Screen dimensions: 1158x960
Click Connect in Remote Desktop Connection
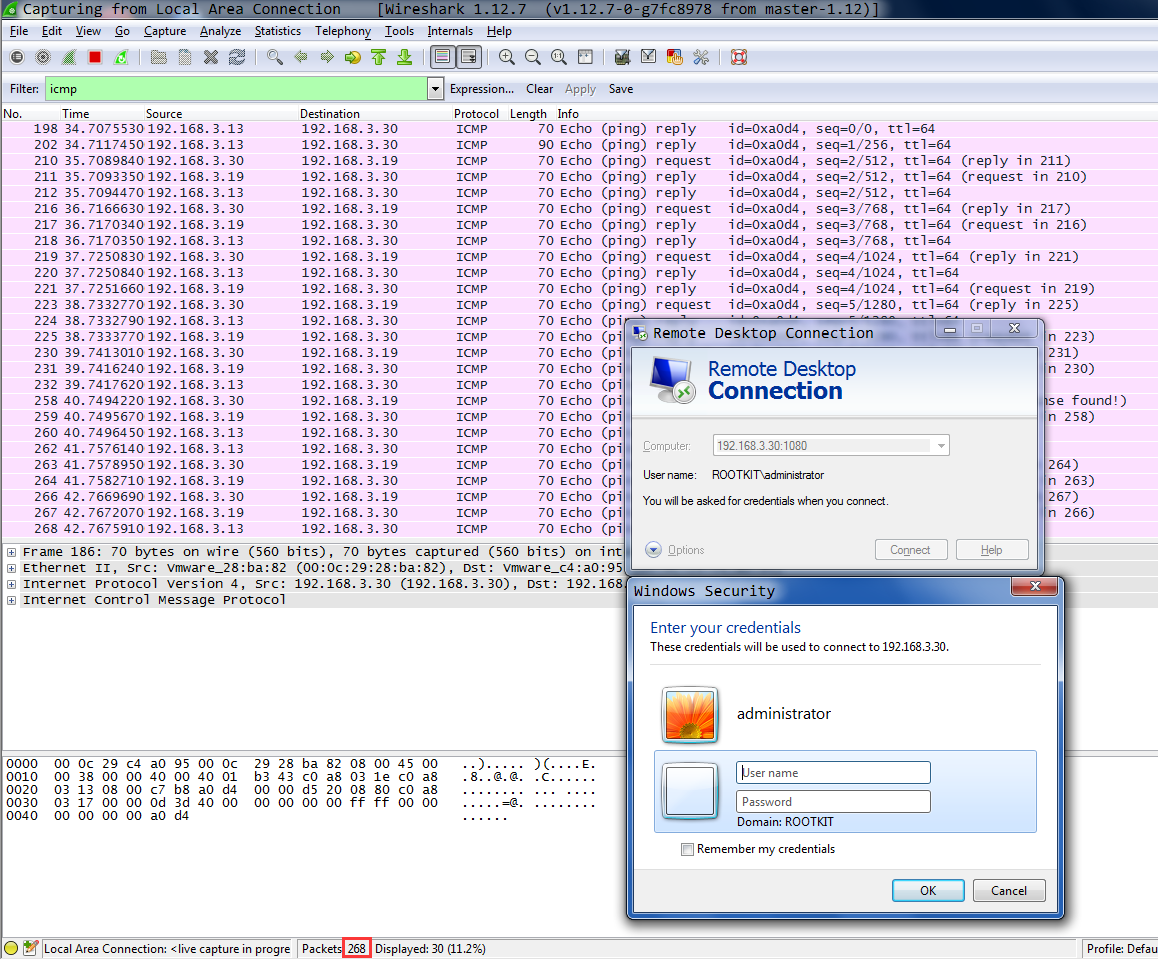(911, 549)
